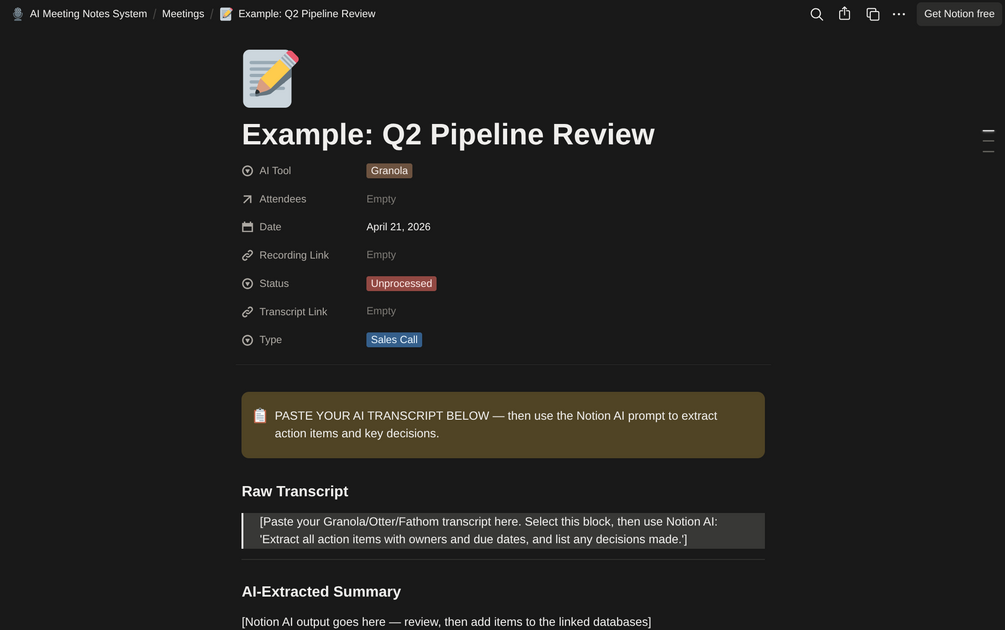Click the microphone workspace icon in breadcrumb

(x=18, y=14)
